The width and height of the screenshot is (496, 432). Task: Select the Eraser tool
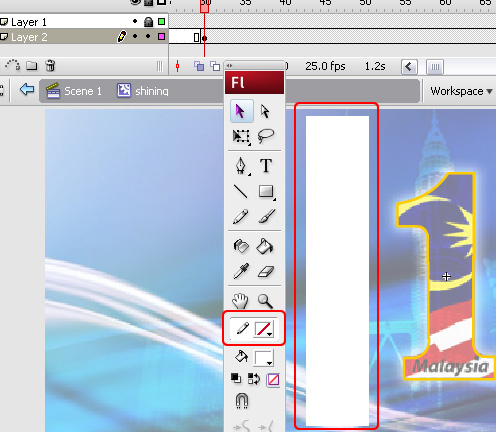(x=266, y=271)
